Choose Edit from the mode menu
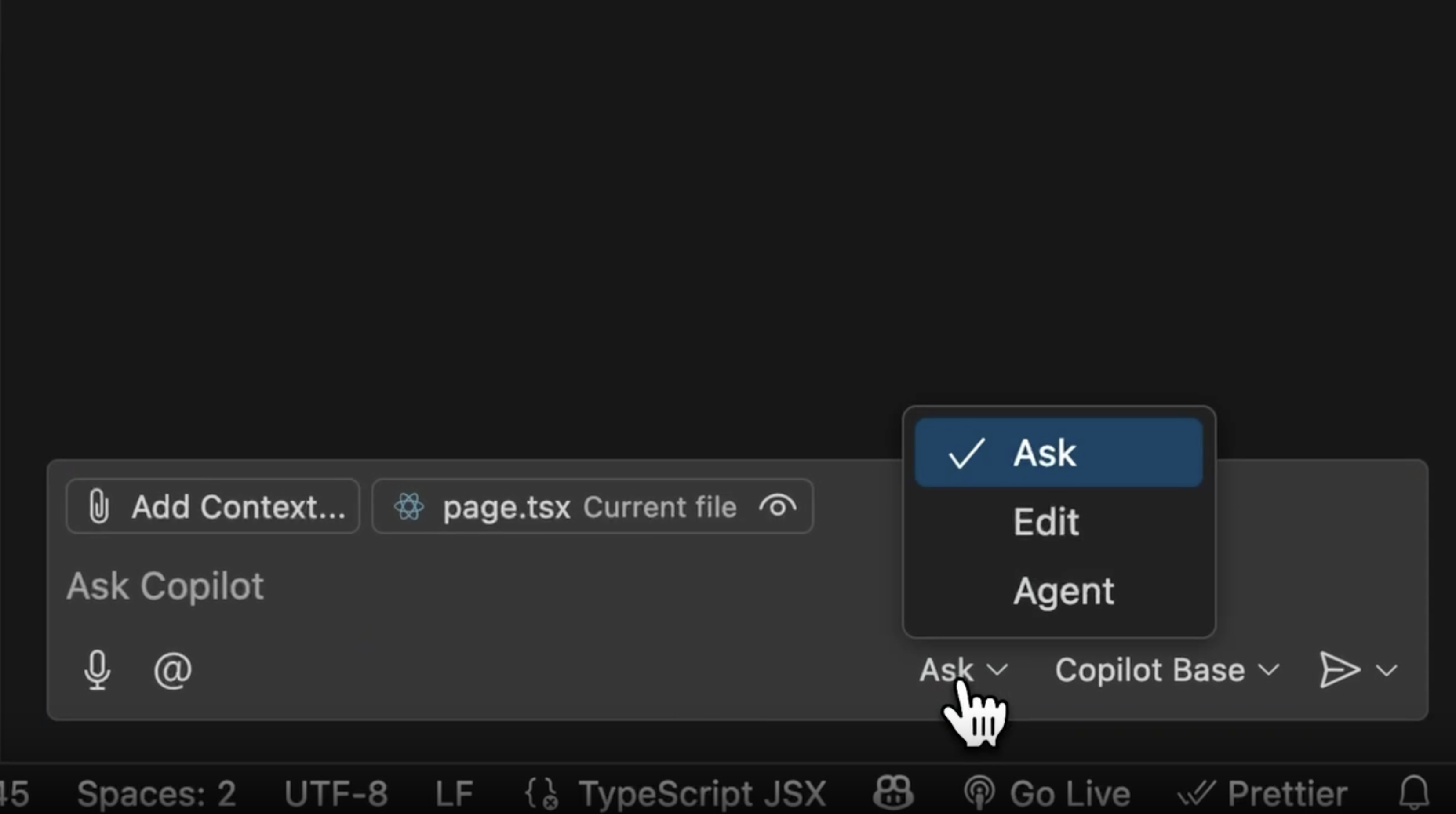Screen dimensions: 1456x814 tap(1059, 522)
